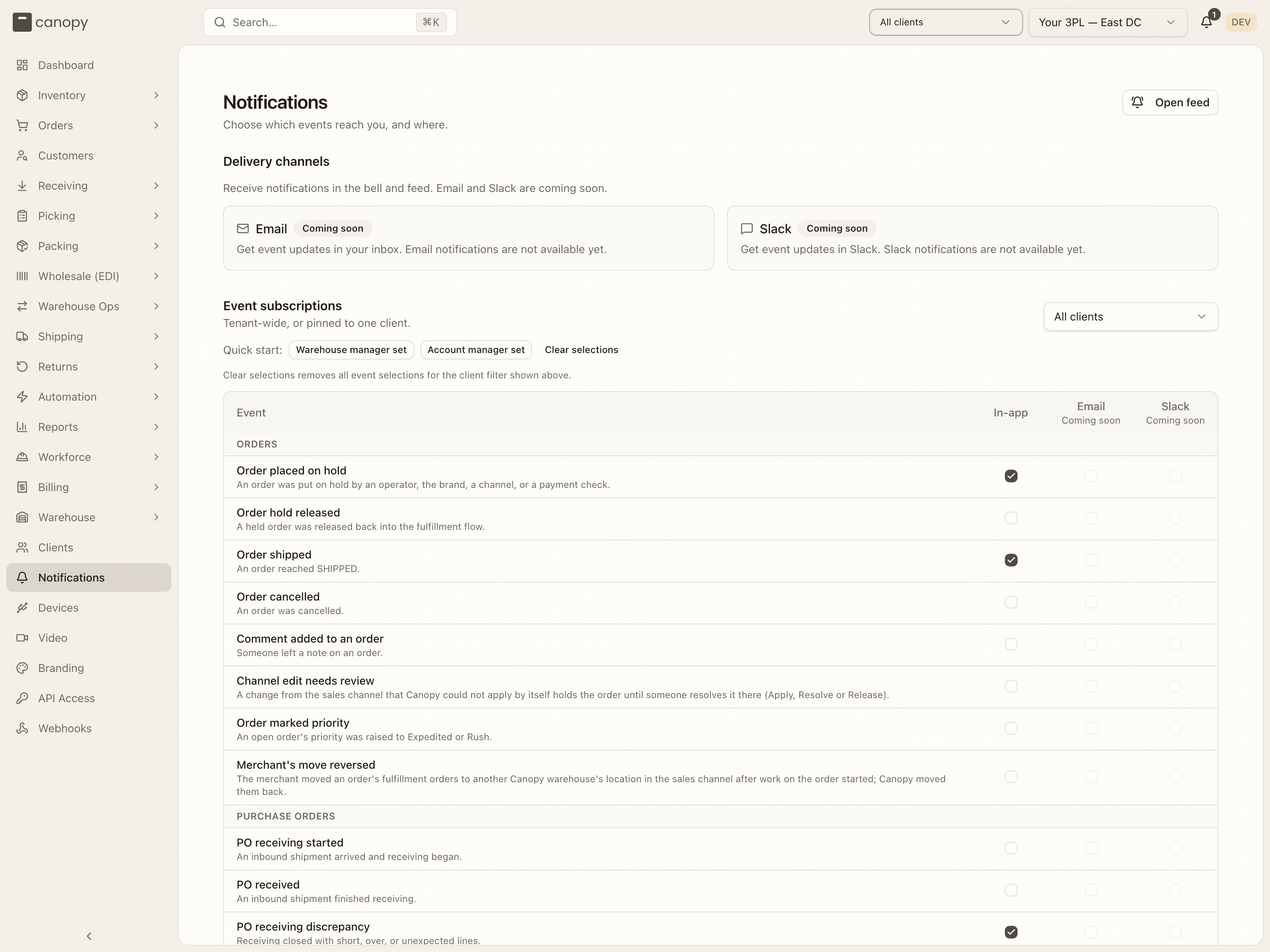Click the Receiving download-arrow icon

pyautogui.click(x=22, y=186)
